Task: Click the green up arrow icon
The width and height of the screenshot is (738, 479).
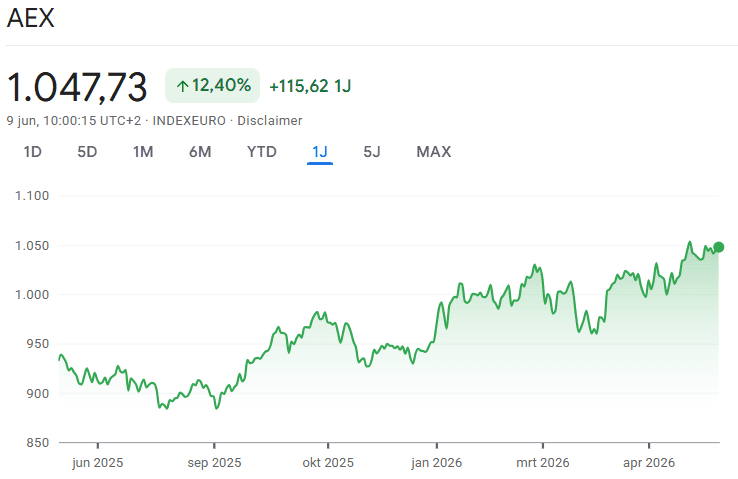Action: coord(183,86)
